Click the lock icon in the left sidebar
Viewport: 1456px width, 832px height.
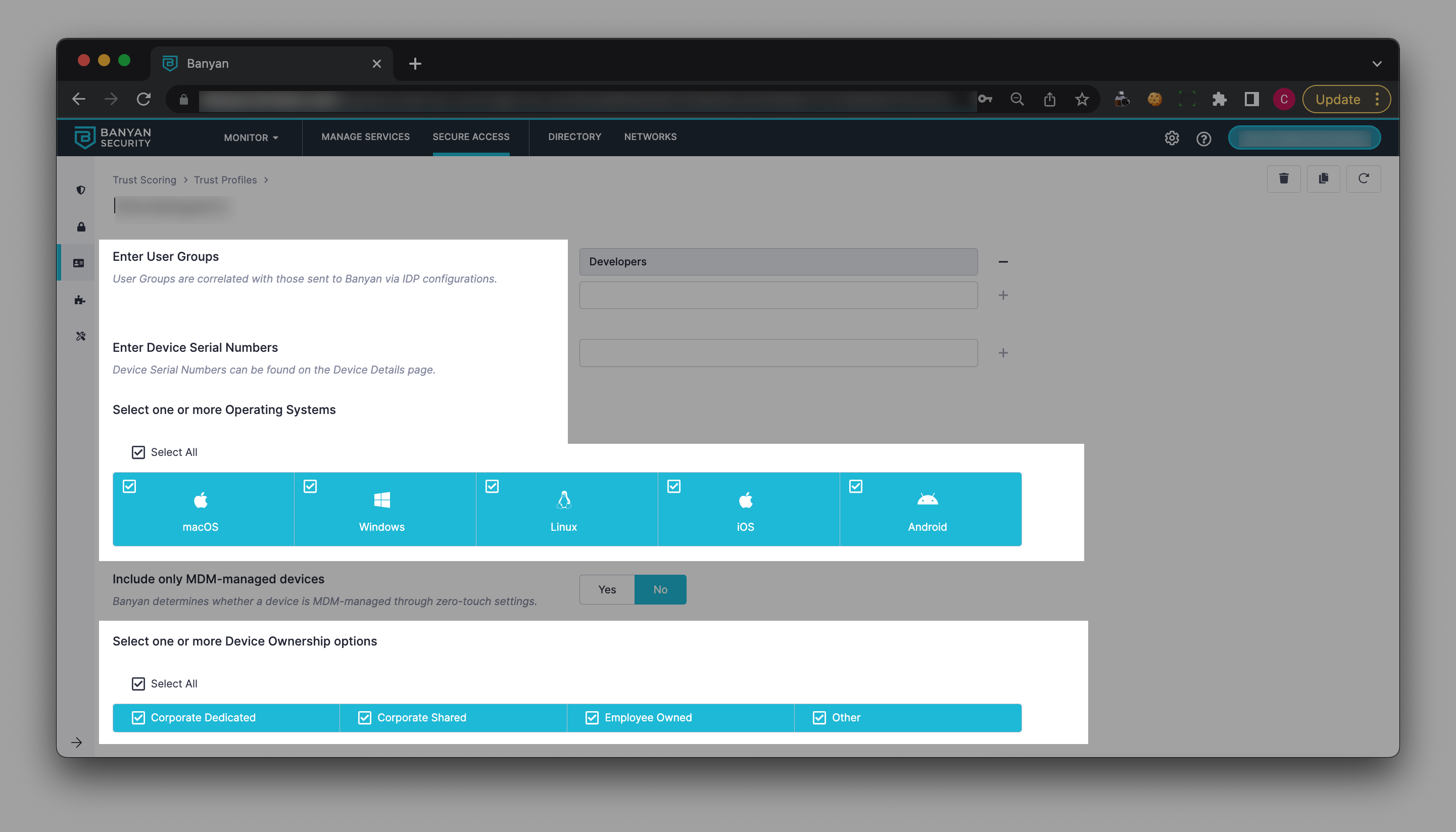click(80, 227)
